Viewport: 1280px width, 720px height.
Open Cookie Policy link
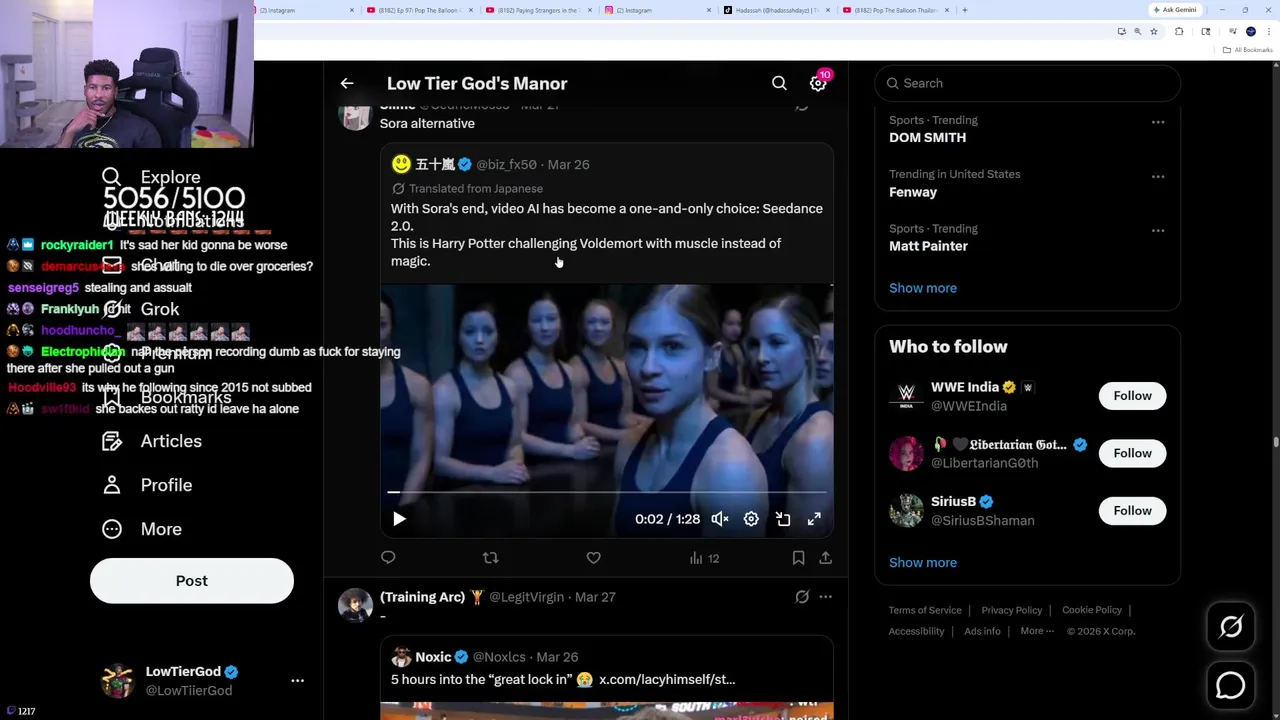1092,610
